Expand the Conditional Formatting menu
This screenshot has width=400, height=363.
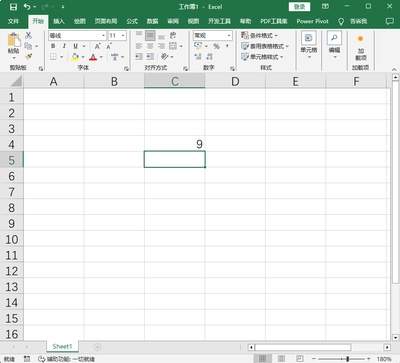(260, 35)
